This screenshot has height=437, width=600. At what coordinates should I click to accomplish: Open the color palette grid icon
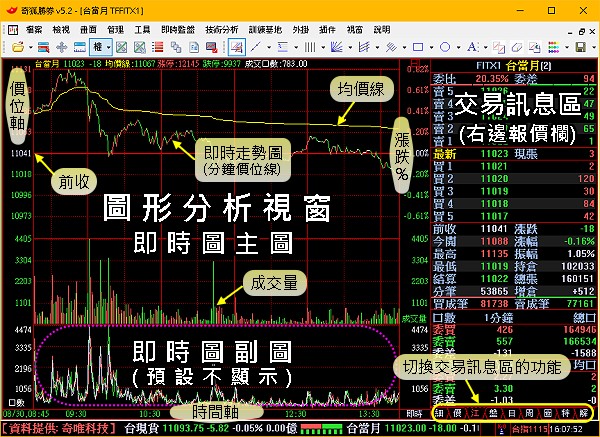click(x=554, y=47)
